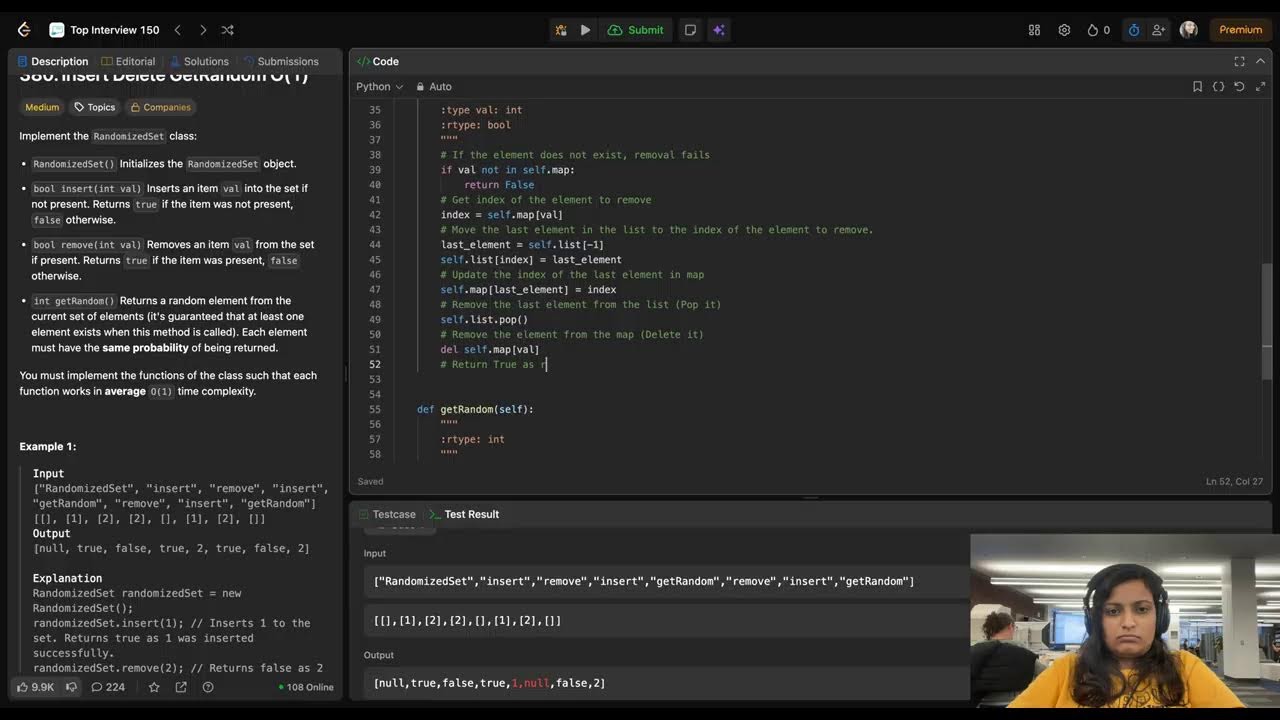The width and height of the screenshot is (1280, 720).
Task: Open the AI sparkle assistant icon
Action: point(718,30)
